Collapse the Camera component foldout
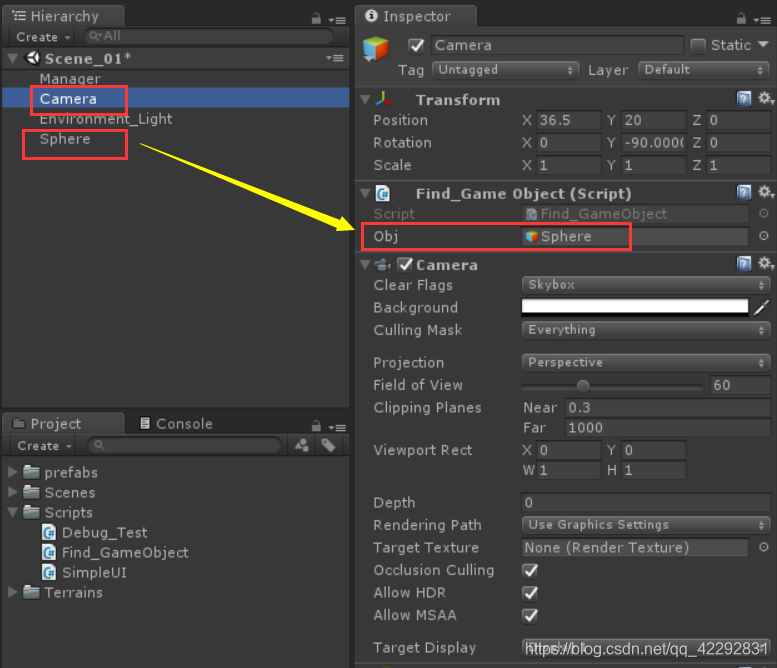This screenshot has height=668, width=777. [x=366, y=264]
